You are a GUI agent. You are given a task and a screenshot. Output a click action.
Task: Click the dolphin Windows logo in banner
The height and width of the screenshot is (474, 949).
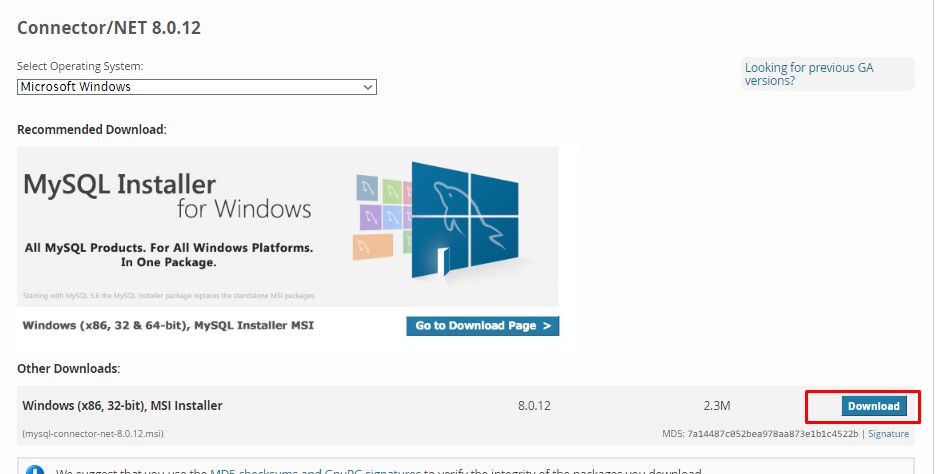pos(465,219)
